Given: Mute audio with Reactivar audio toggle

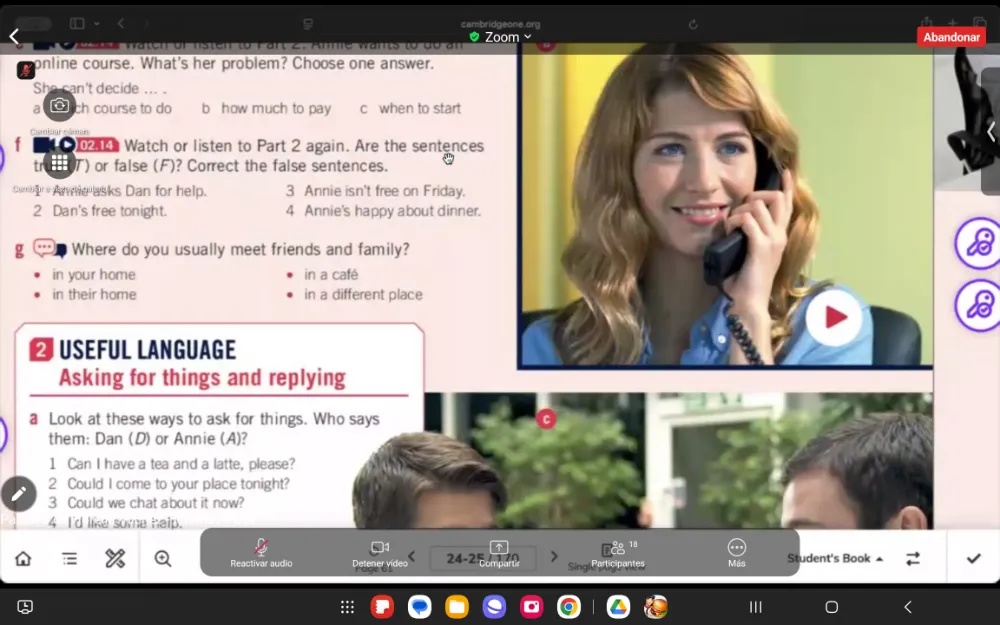Looking at the screenshot, I should [x=260, y=553].
